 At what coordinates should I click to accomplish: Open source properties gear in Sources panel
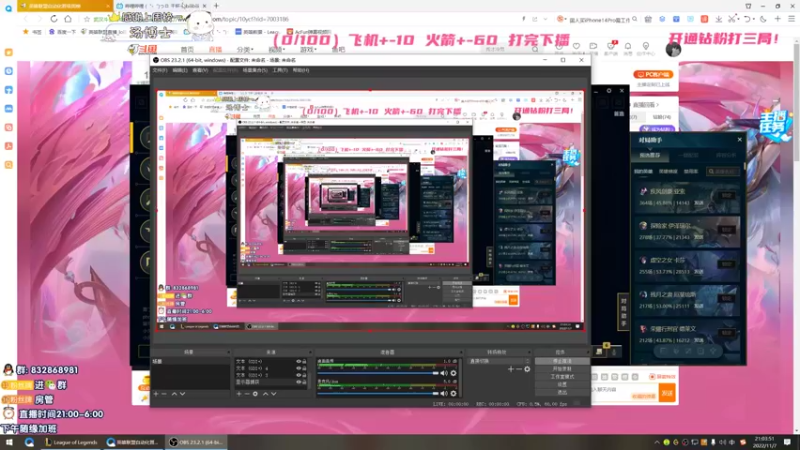pos(256,394)
